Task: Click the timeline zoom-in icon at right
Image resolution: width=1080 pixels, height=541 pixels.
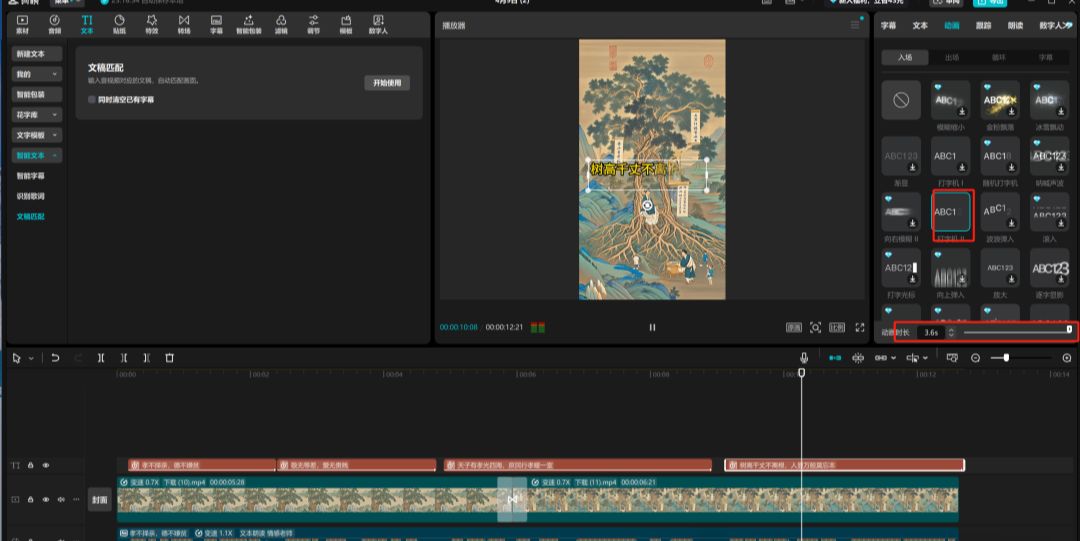Action: pyautogui.click(x=1067, y=358)
